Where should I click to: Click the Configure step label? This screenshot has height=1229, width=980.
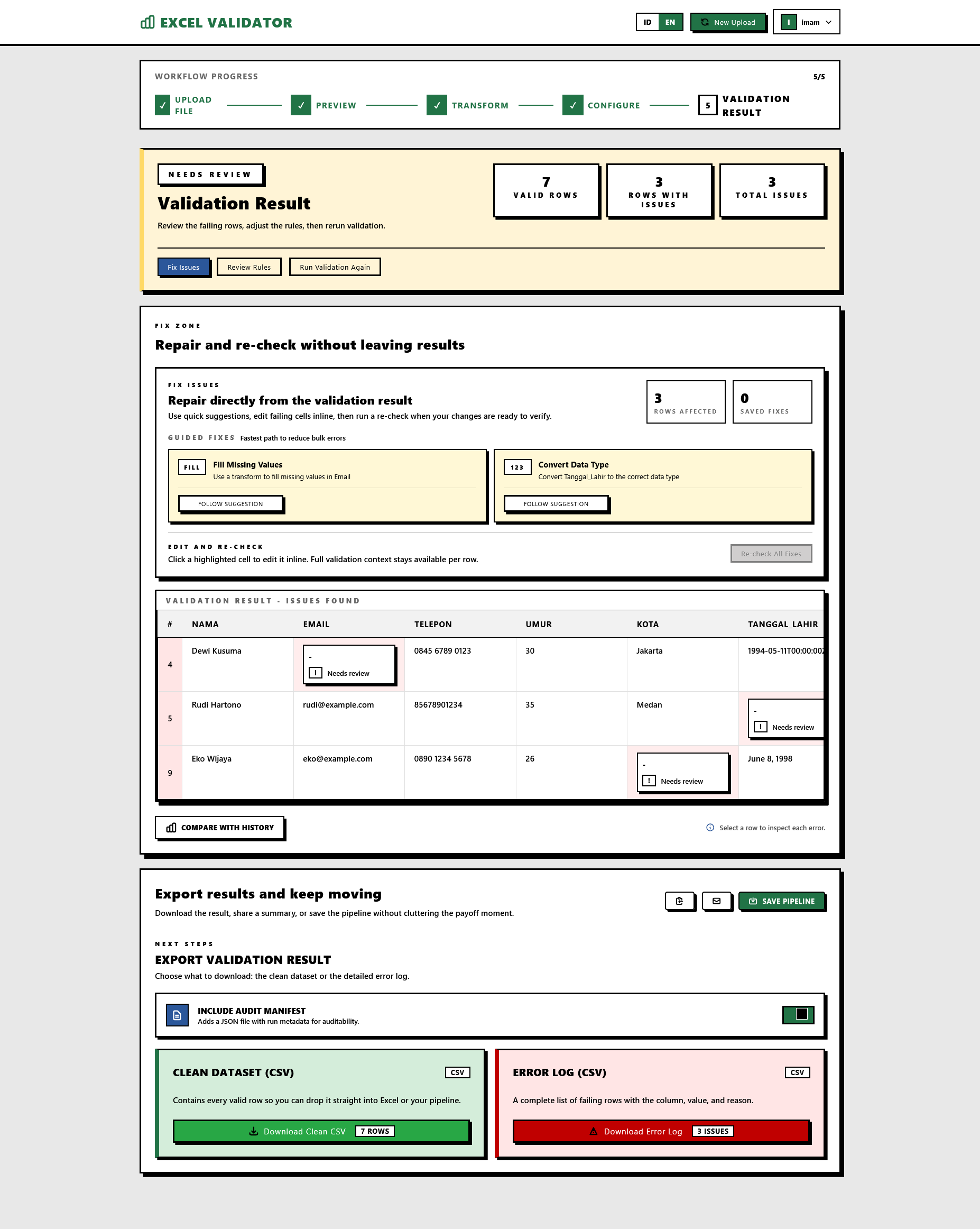tap(614, 105)
